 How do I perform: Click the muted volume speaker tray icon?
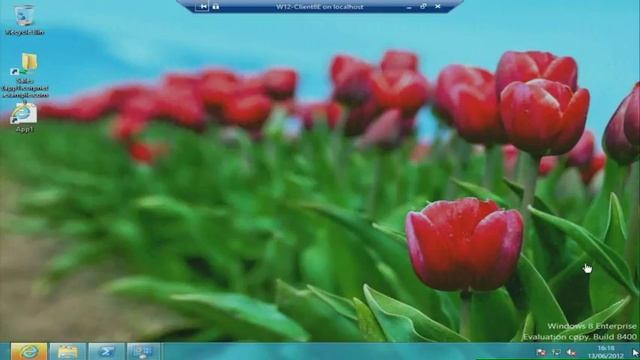click(571, 352)
